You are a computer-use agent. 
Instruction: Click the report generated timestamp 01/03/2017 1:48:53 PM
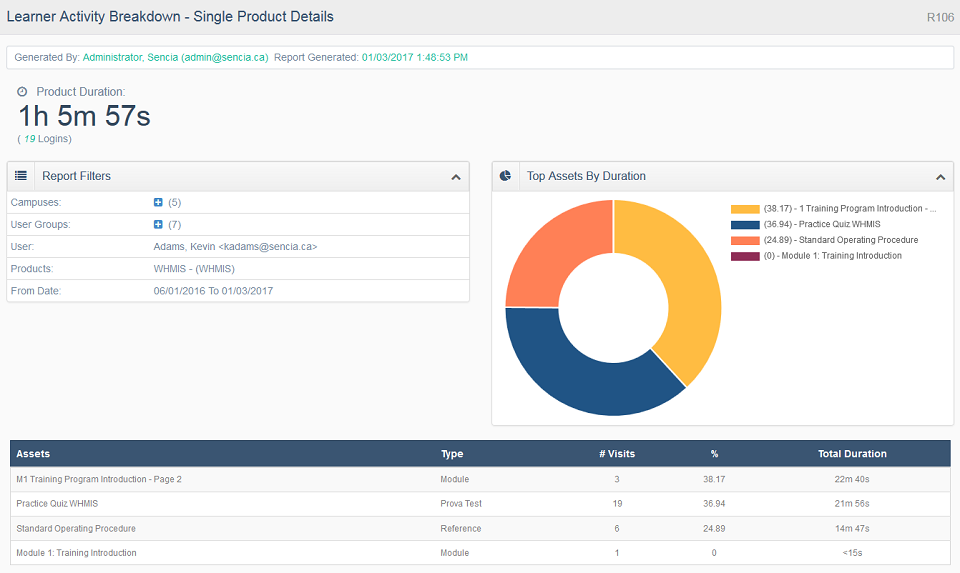click(414, 58)
